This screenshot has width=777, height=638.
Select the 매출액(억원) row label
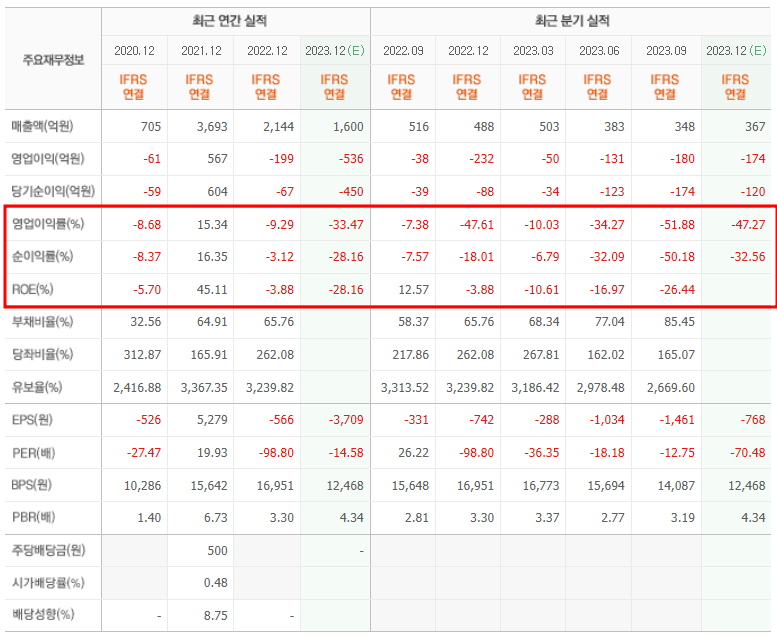(43, 126)
